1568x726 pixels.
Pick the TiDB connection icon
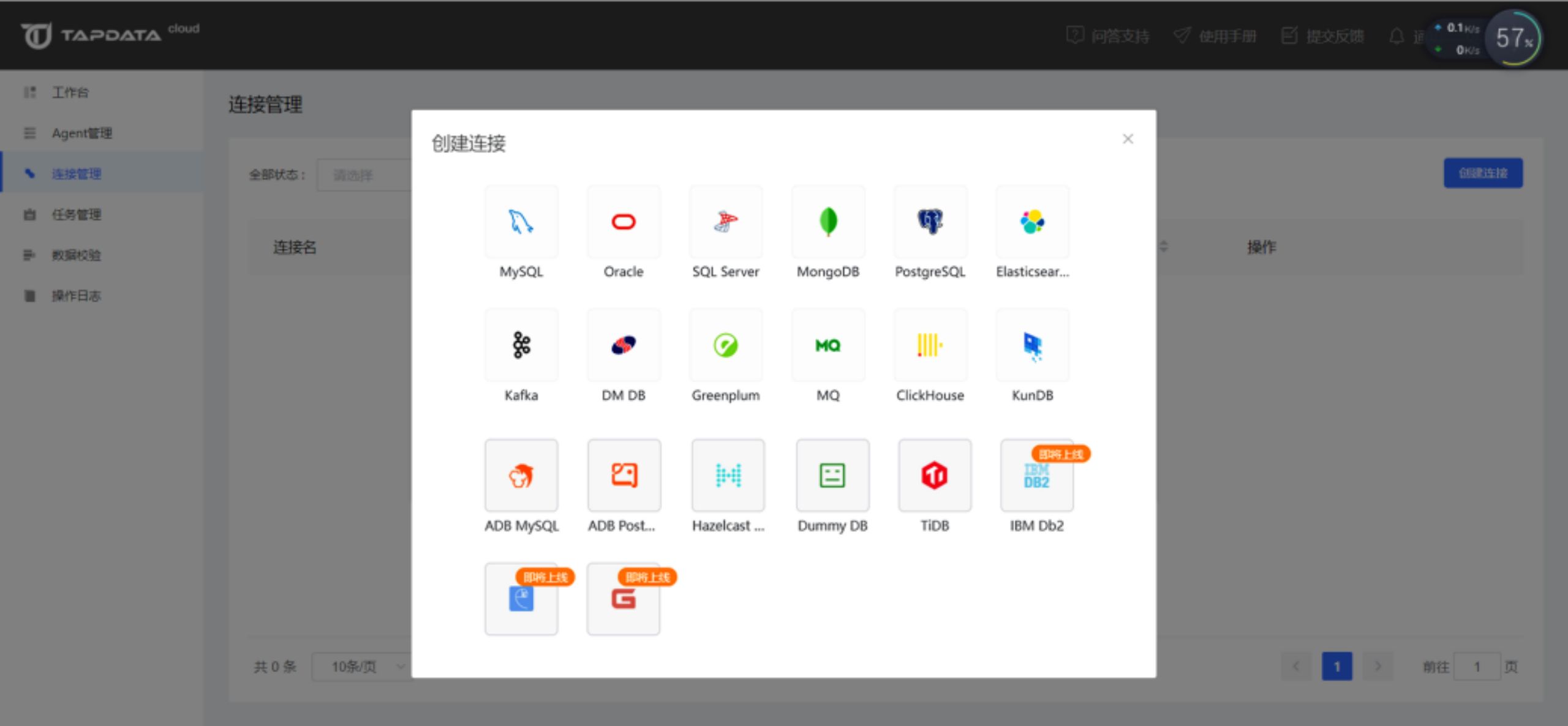click(x=934, y=475)
